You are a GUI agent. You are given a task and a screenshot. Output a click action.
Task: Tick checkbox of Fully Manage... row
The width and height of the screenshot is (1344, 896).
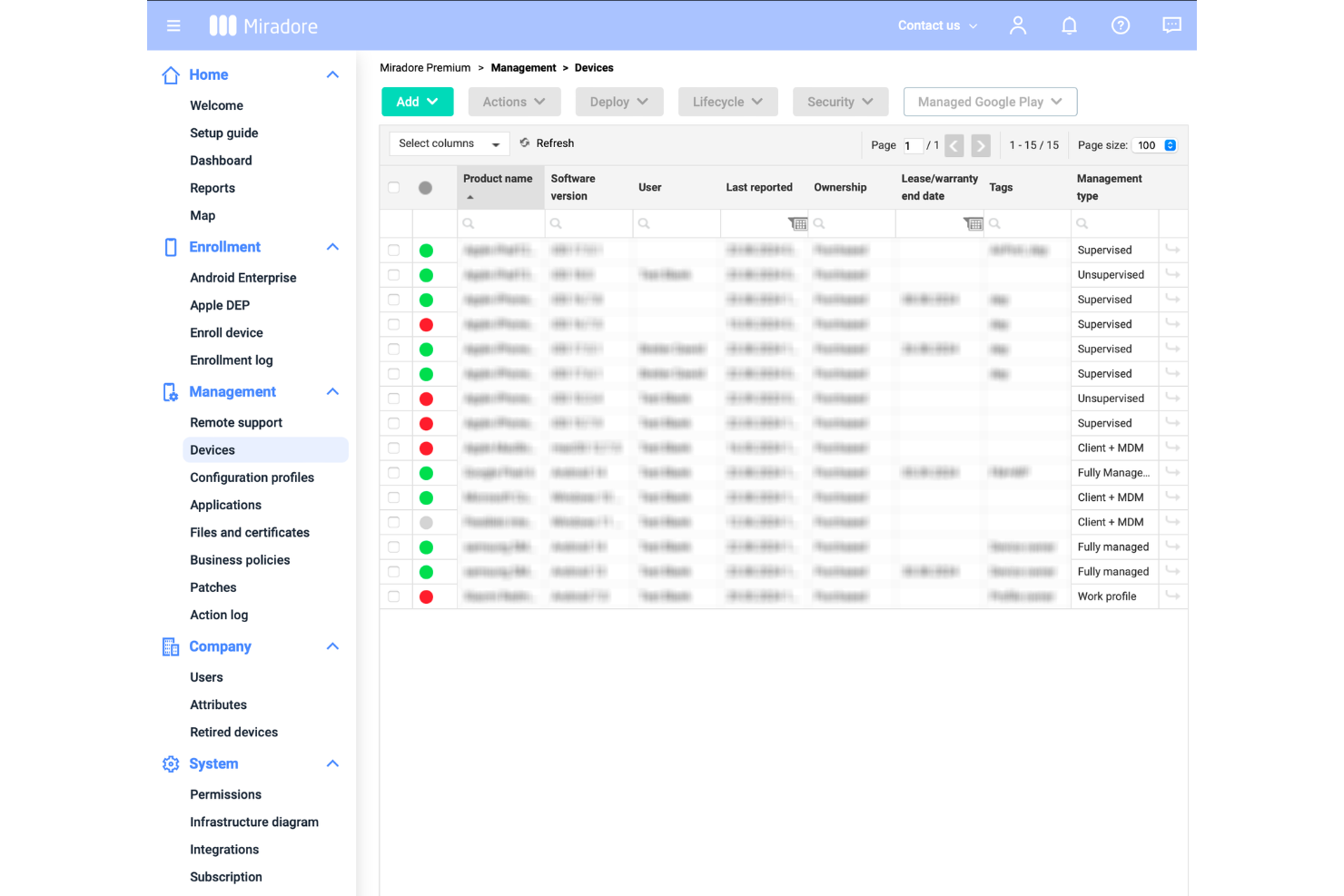click(x=394, y=472)
